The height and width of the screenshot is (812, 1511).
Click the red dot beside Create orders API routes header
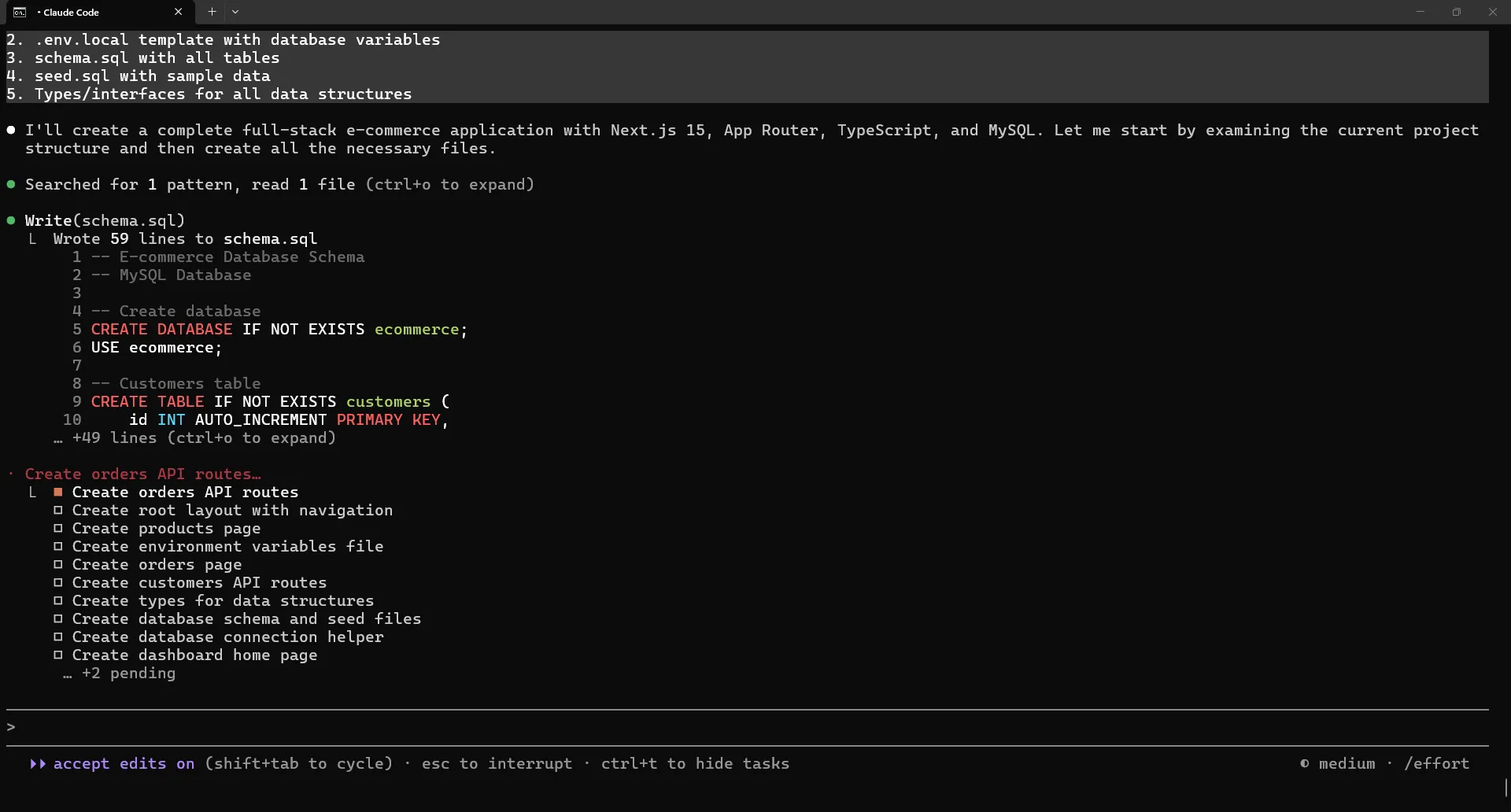11,474
